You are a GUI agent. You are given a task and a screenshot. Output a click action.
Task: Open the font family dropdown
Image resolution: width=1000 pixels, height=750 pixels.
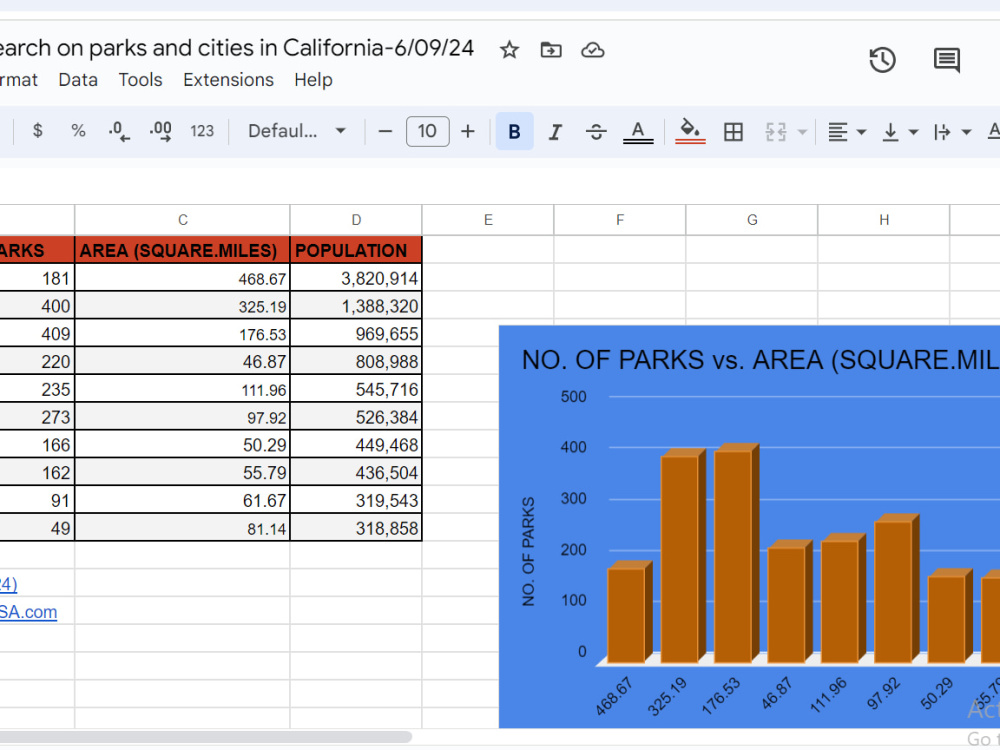(297, 131)
